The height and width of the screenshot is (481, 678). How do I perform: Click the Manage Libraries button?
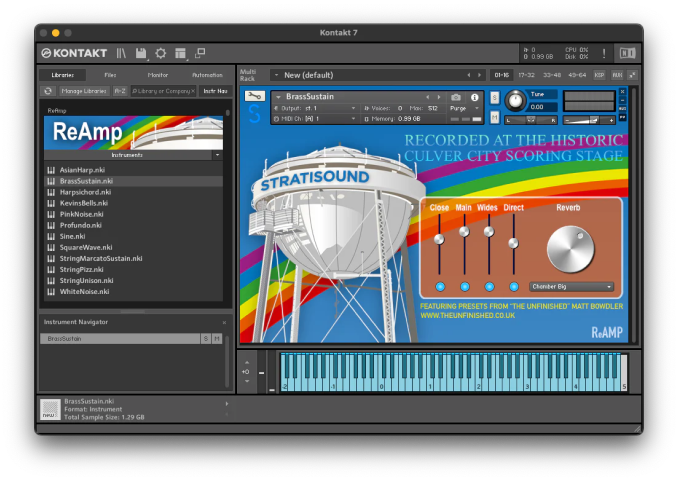coord(84,91)
